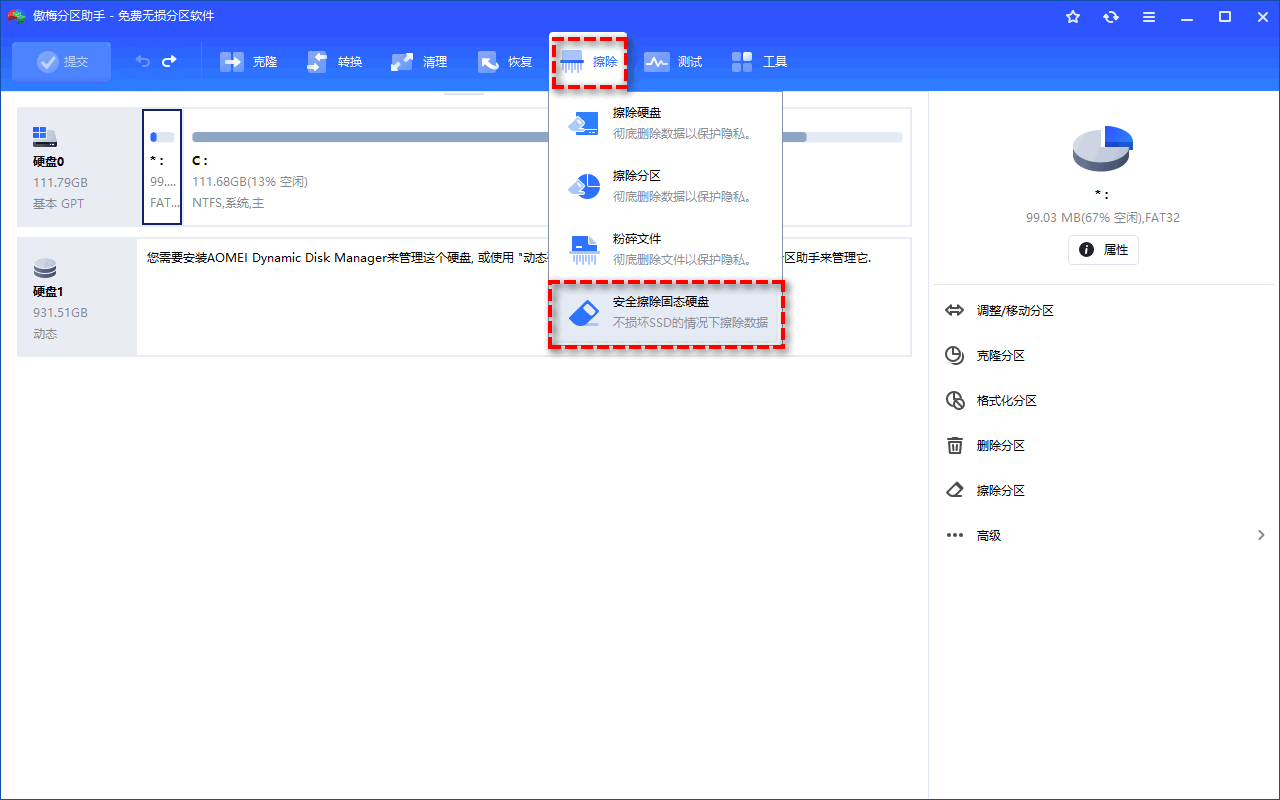The image size is (1280, 800).
Task: Click the 提交 (Submit) button
Action: point(62,62)
